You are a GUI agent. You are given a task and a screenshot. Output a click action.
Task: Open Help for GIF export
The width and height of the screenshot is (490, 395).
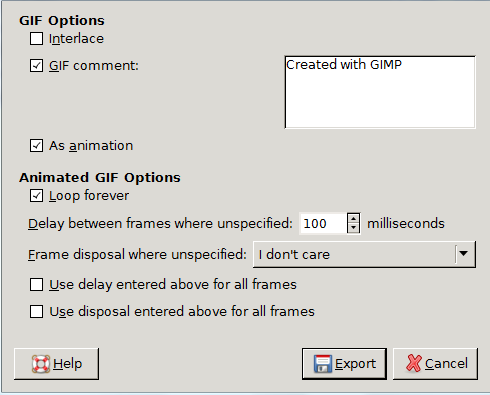(x=56, y=364)
